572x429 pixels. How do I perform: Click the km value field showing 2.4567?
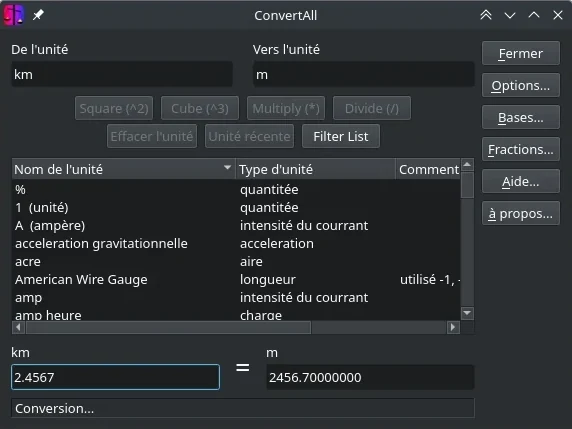click(115, 377)
